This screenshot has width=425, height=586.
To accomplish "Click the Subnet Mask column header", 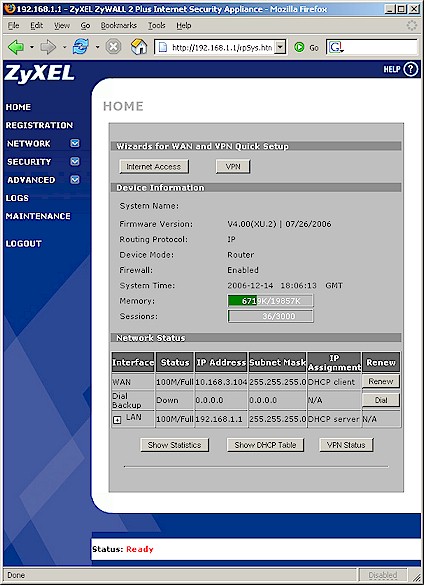I will [x=277, y=363].
